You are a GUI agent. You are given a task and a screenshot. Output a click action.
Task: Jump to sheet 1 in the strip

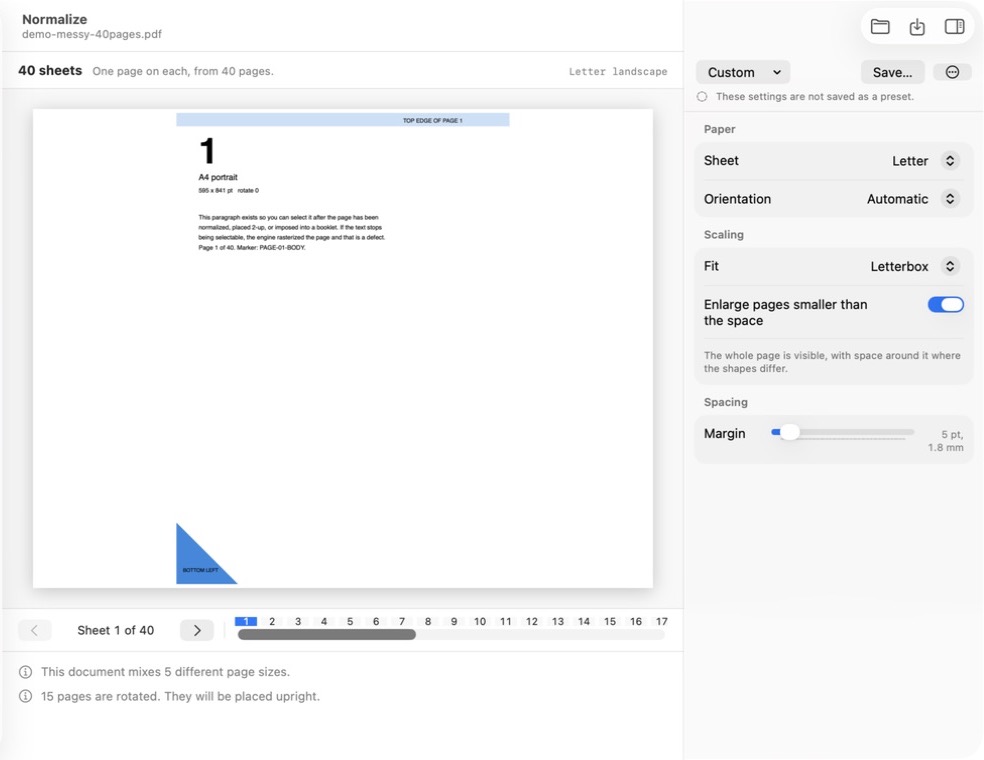point(246,621)
